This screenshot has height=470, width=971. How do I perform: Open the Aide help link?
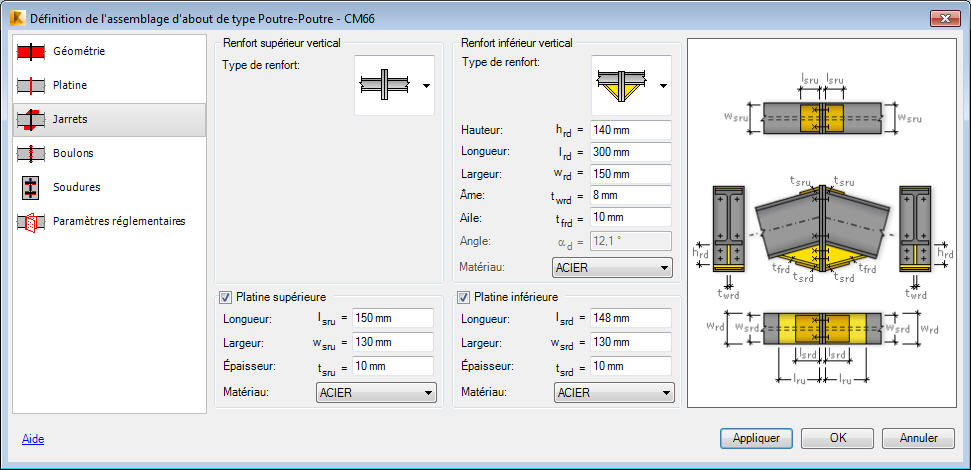click(x=33, y=439)
